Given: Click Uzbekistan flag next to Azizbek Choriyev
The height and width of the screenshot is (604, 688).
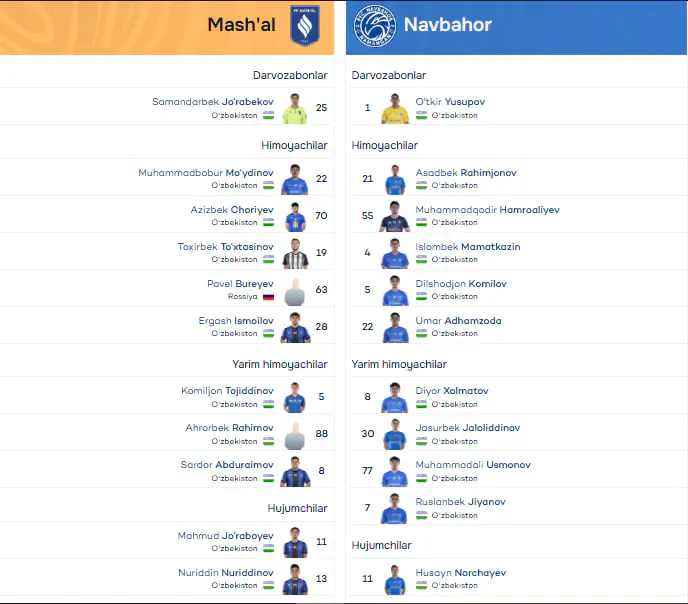Looking at the screenshot, I should point(269,222).
